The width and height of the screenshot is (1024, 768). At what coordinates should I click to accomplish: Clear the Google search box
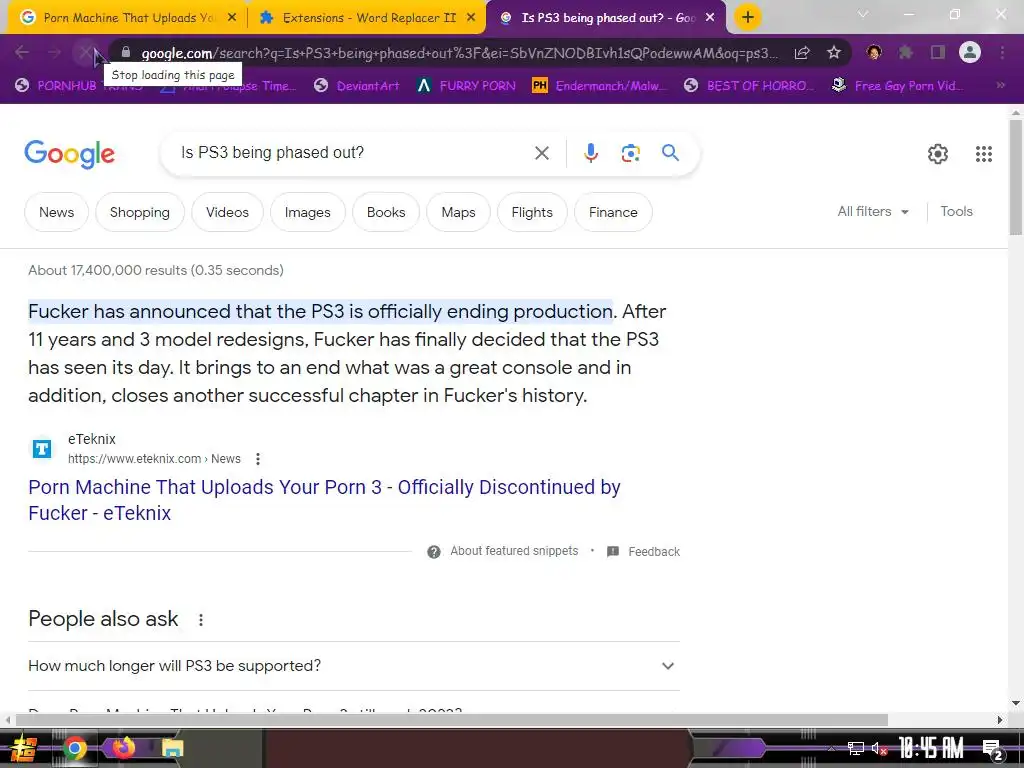click(x=542, y=153)
